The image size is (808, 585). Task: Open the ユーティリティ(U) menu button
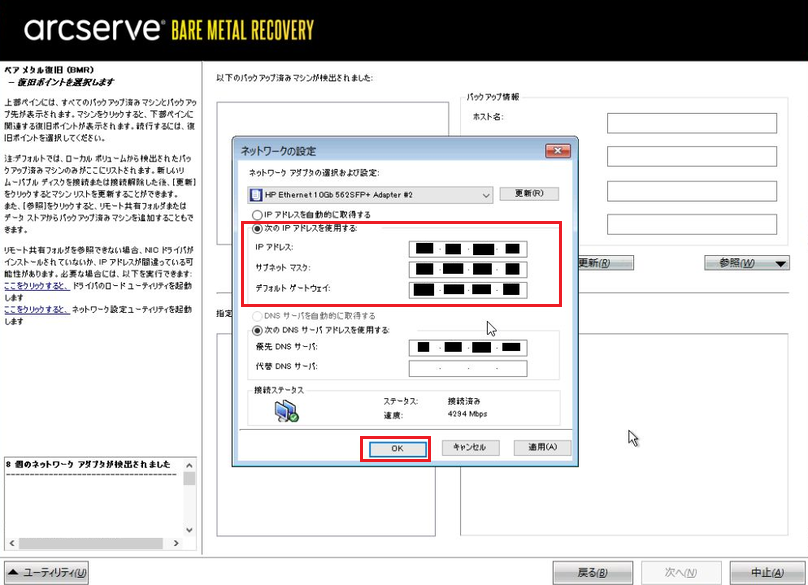coord(47,573)
